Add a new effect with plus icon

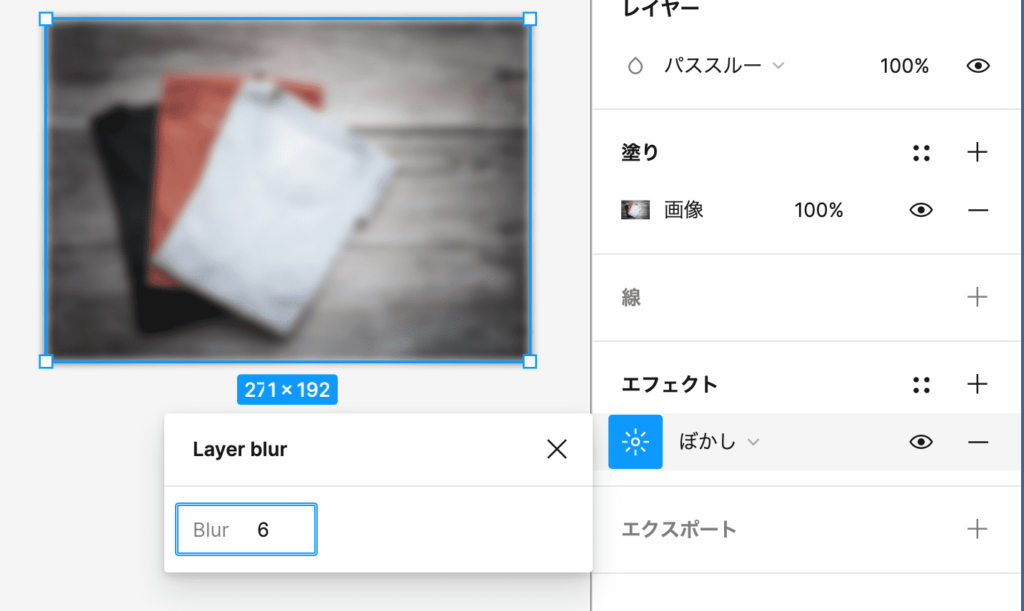coord(978,384)
